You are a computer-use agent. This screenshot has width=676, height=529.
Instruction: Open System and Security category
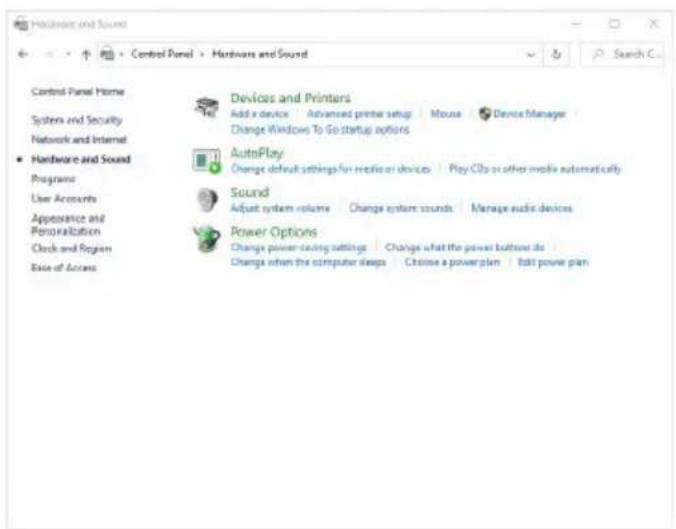tap(77, 119)
